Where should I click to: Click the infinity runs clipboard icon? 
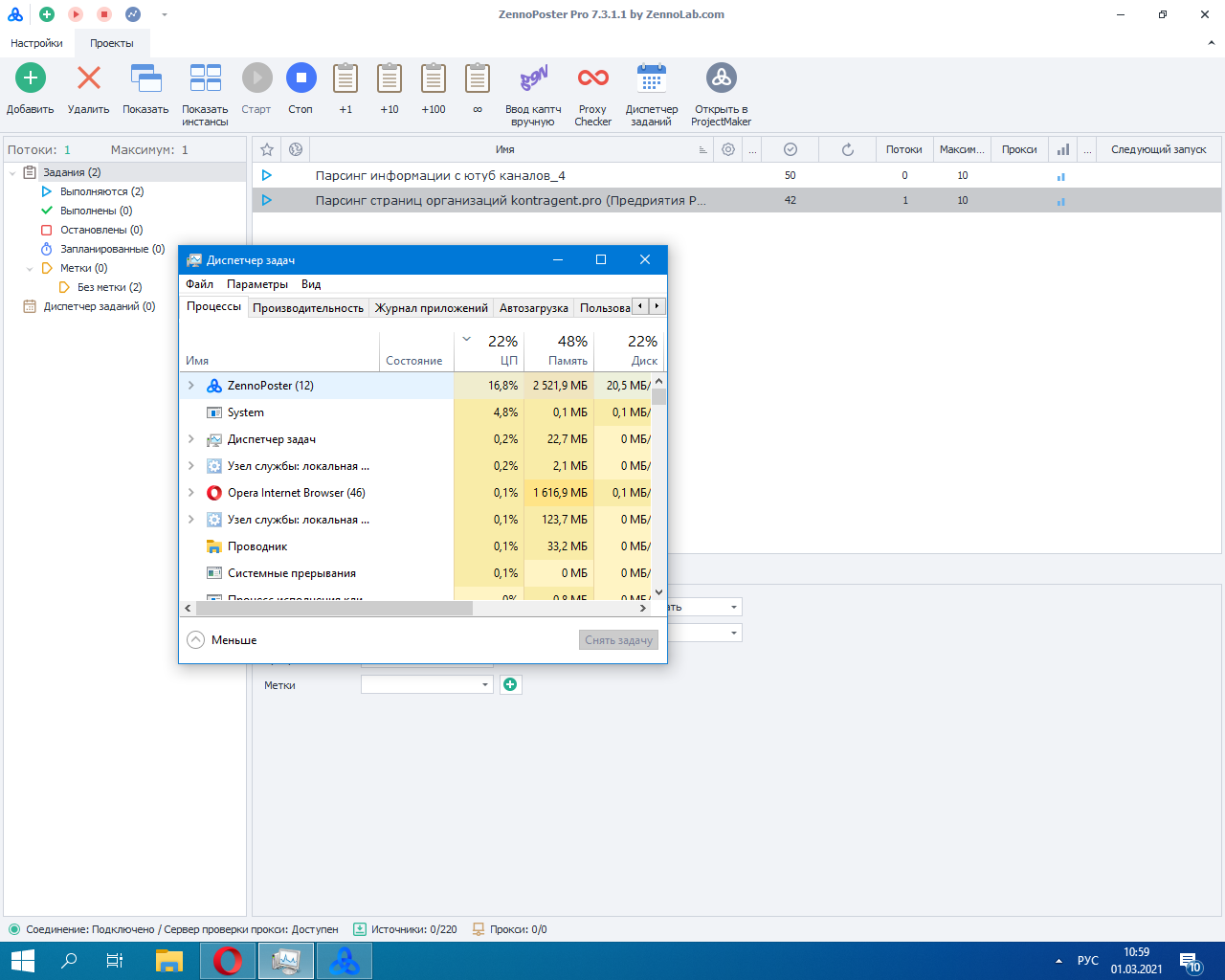pyautogui.click(x=478, y=78)
